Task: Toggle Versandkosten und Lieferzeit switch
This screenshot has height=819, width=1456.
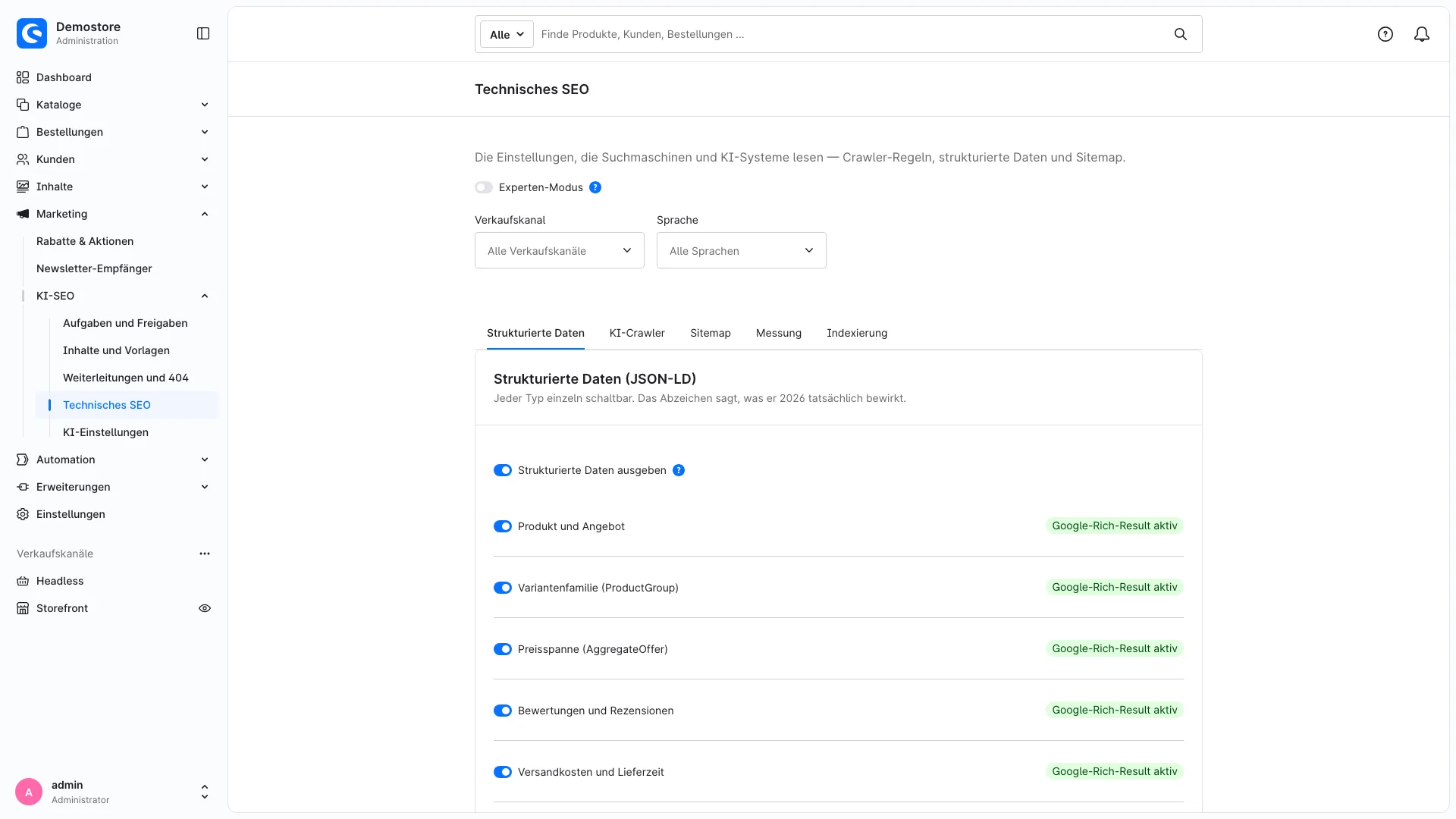Action: [x=503, y=772]
